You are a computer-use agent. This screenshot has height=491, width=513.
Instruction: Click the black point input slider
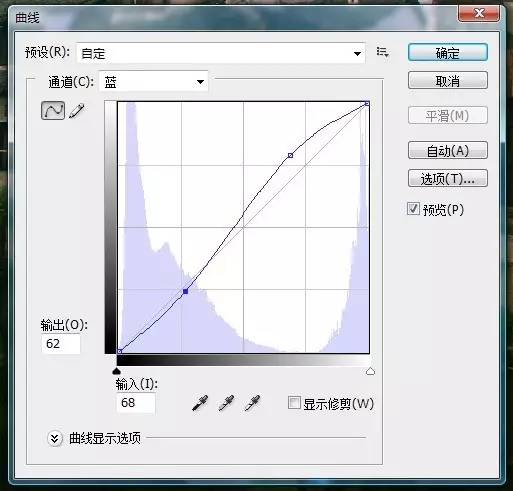(116, 371)
